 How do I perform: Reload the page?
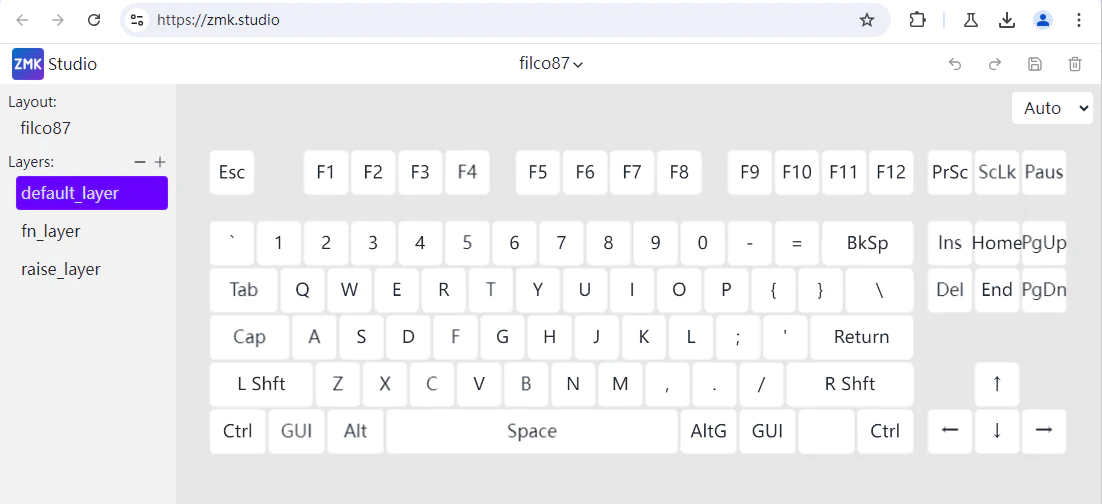(x=94, y=20)
